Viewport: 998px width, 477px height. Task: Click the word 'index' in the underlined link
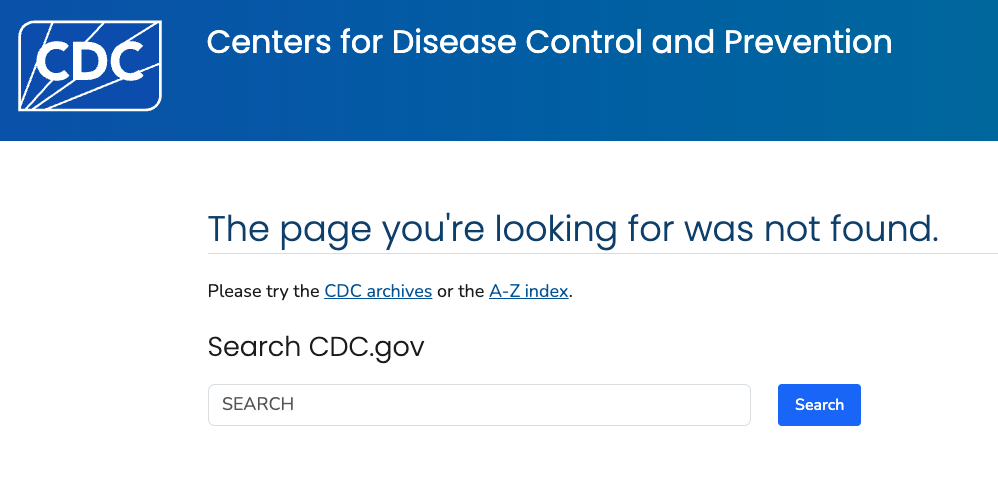coord(548,292)
